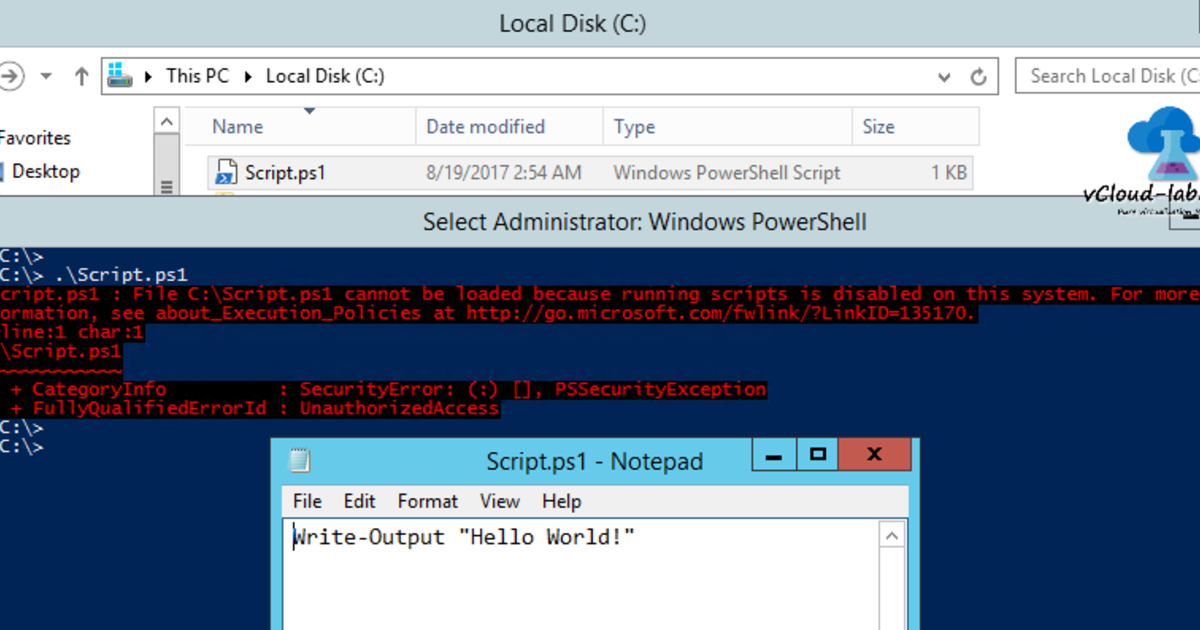Image resolution: width=1200 pixels, height=630 pixels.
Task: Open the Format menu in Notepad
Action: pos(427,501)
